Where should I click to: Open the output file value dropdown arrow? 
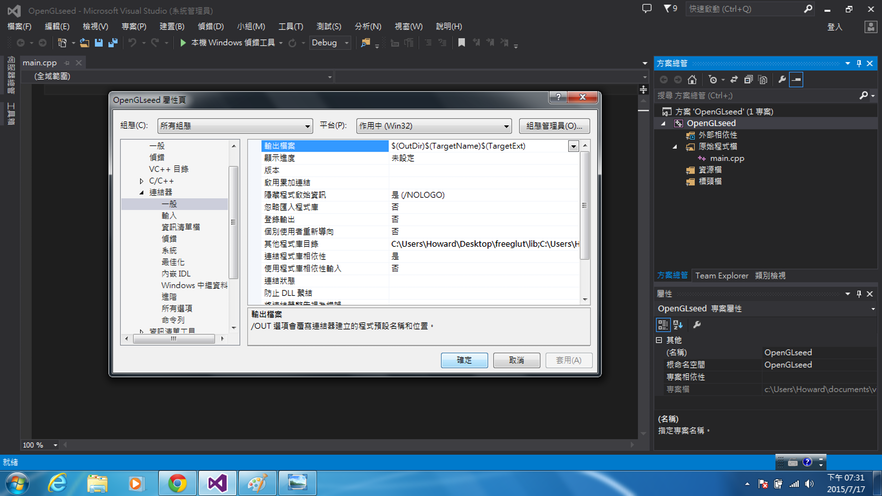click(573, 146)
